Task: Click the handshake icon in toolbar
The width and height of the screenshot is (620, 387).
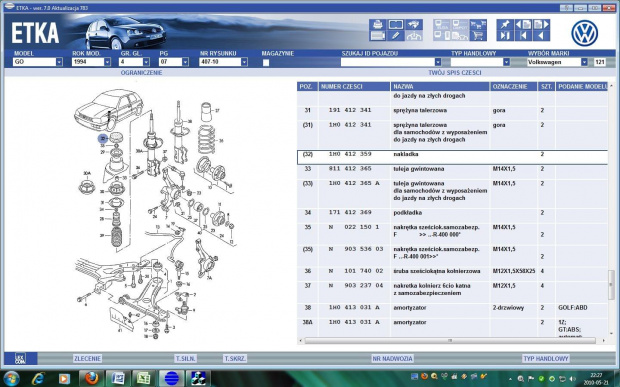Action: pyautogui.click(x=414, y=25)
